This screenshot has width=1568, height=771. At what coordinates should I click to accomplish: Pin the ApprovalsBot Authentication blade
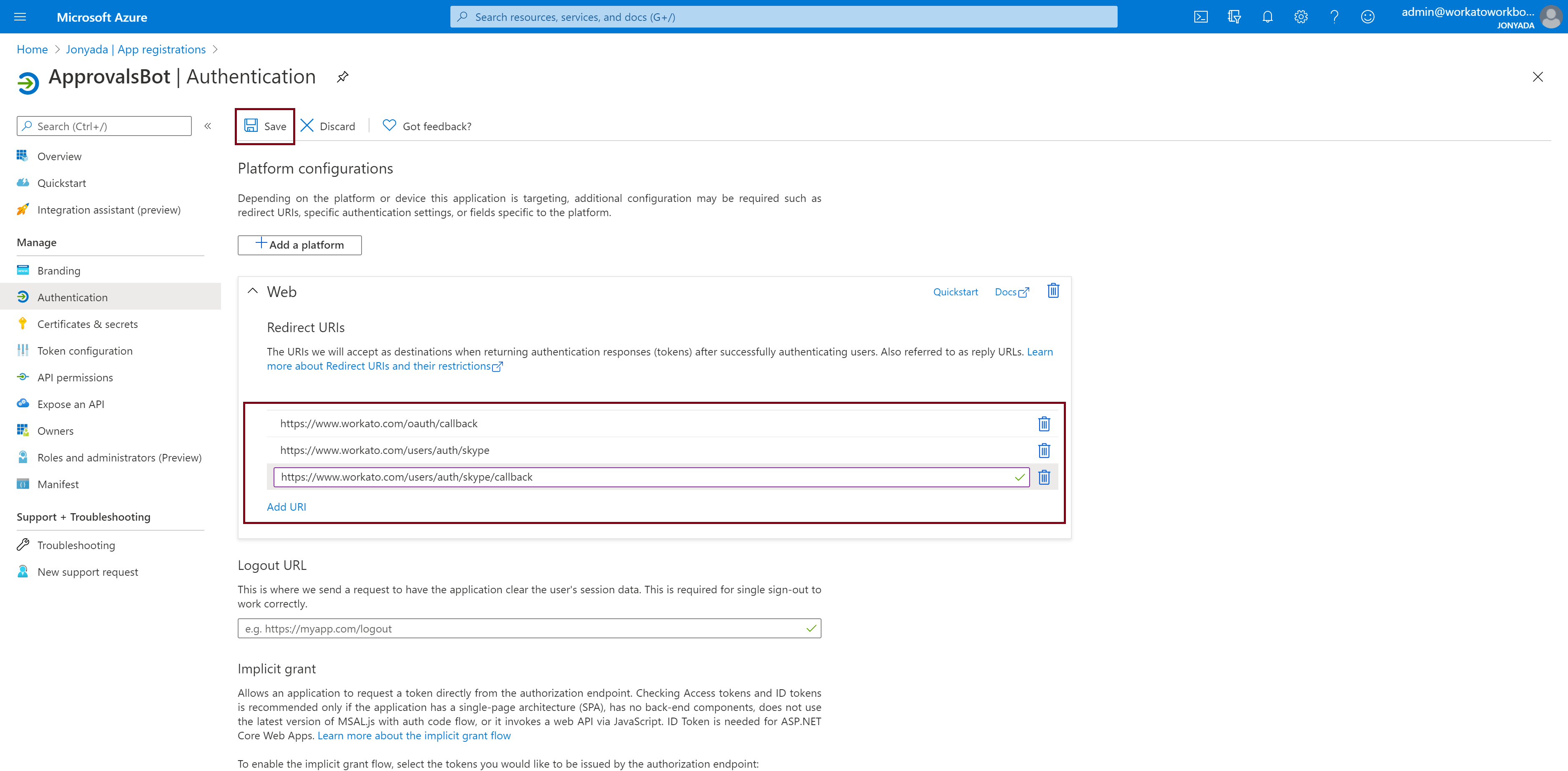(x=343, y=77)
